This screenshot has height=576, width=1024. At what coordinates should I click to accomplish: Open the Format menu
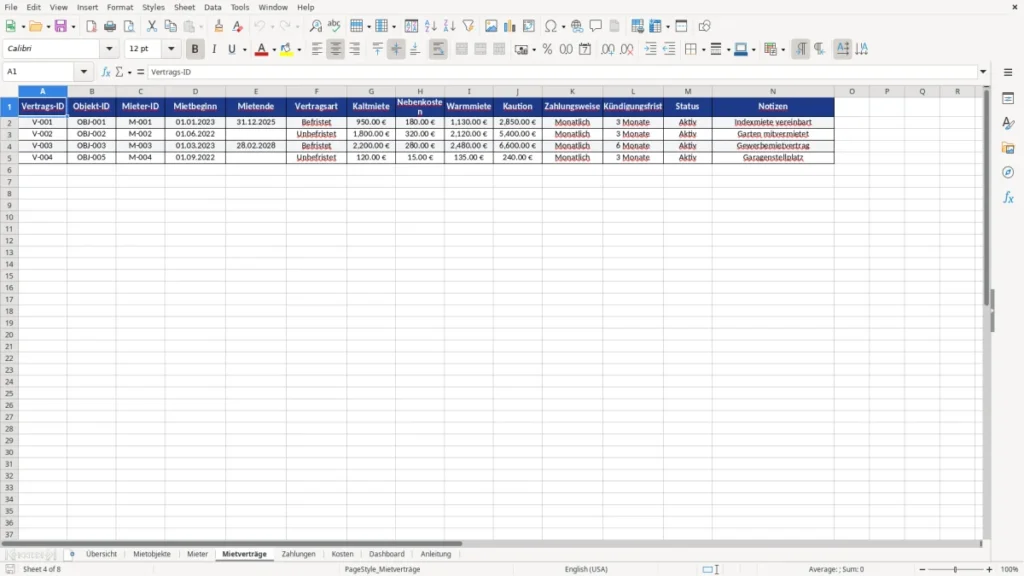[x=120, y=7]
